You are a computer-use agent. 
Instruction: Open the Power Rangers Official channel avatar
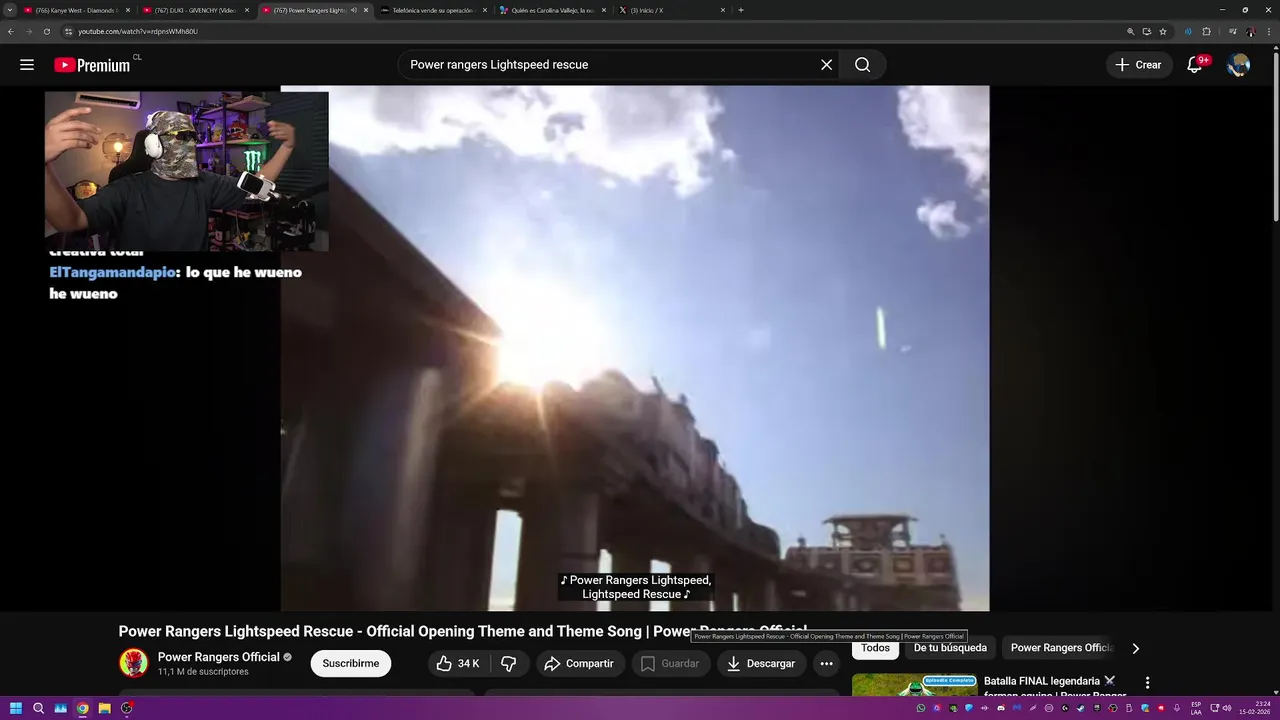pyautogui.click(x=133, y=663)
